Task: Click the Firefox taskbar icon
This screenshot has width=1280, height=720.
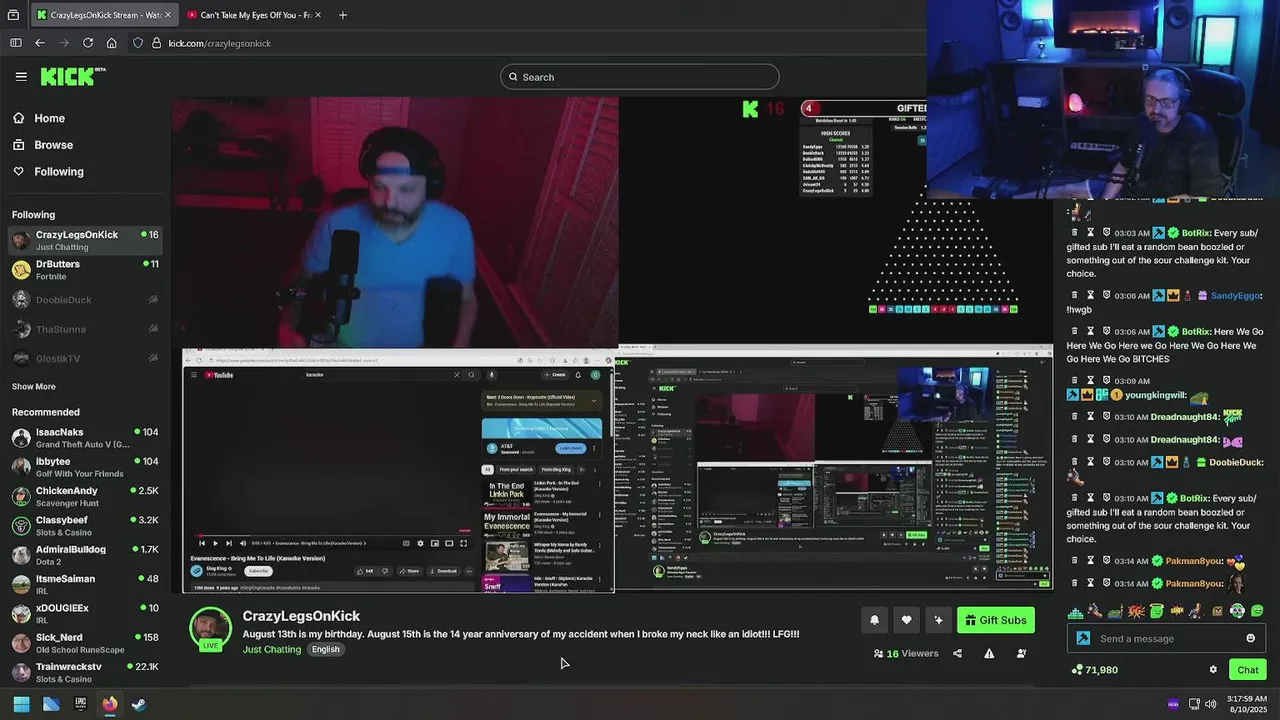Action: coord(110,704)
